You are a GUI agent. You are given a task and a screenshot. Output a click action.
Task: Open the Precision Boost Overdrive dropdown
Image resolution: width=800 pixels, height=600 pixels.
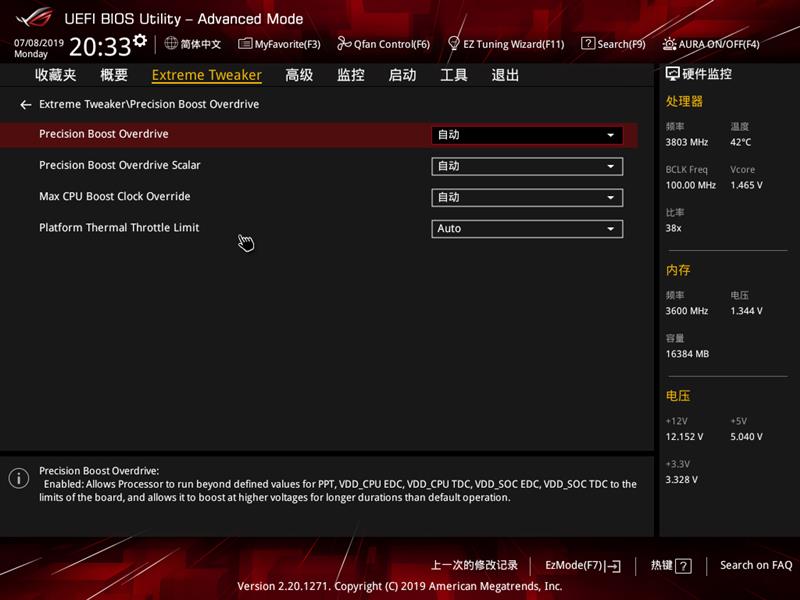[x=528, y=134]
